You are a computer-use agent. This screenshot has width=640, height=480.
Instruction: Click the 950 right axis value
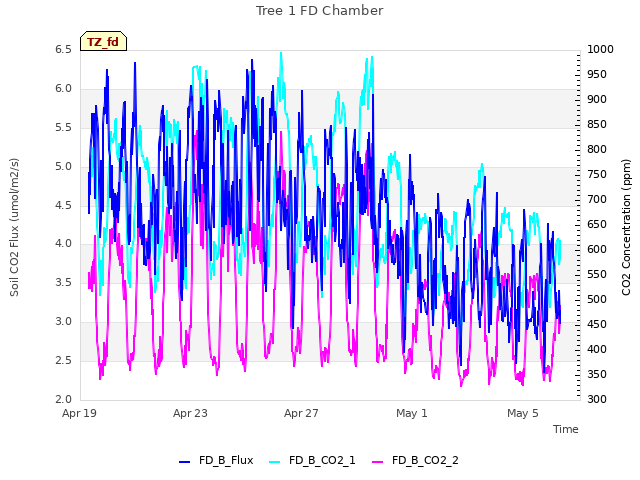[597, 75]
